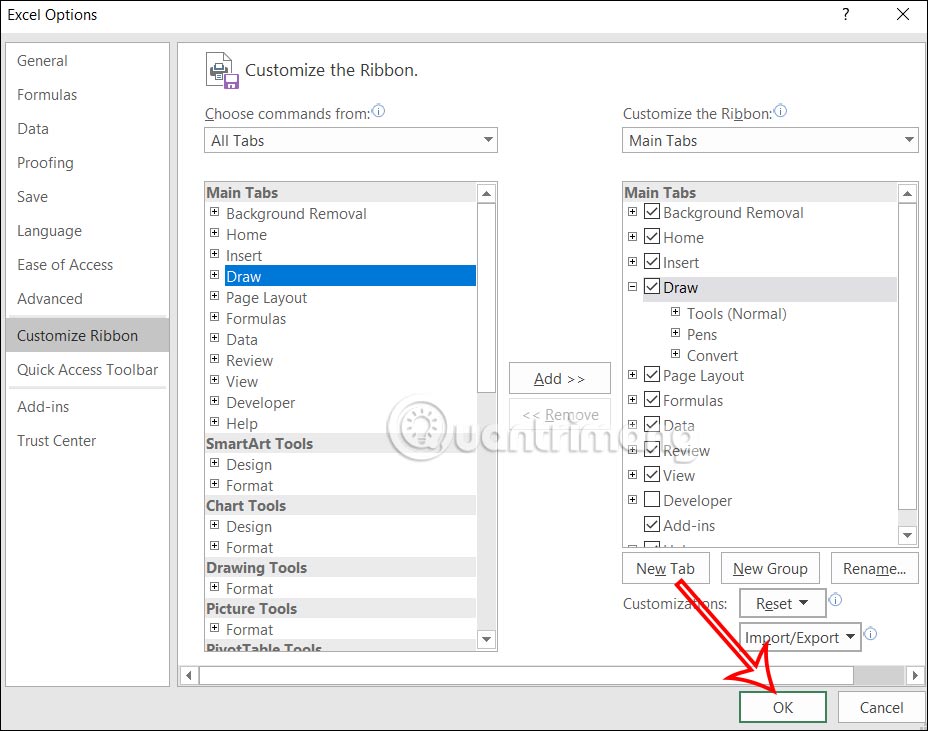Uncheck the View tab checkbox
The height and width of the screenshot is (731, 928).
[x=652, y=474]
